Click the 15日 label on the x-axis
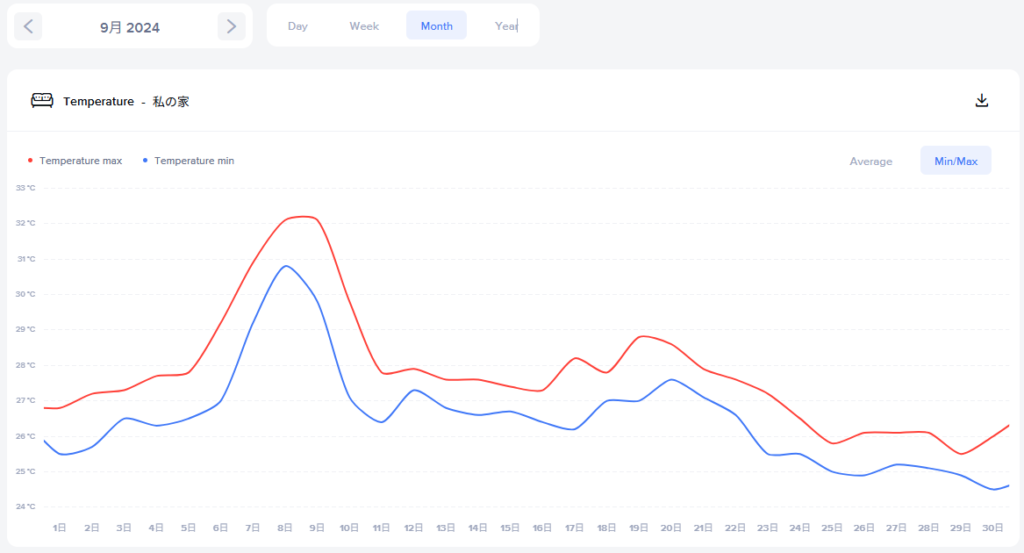This screenshot has width=1024, height=553. coord(510,527)
